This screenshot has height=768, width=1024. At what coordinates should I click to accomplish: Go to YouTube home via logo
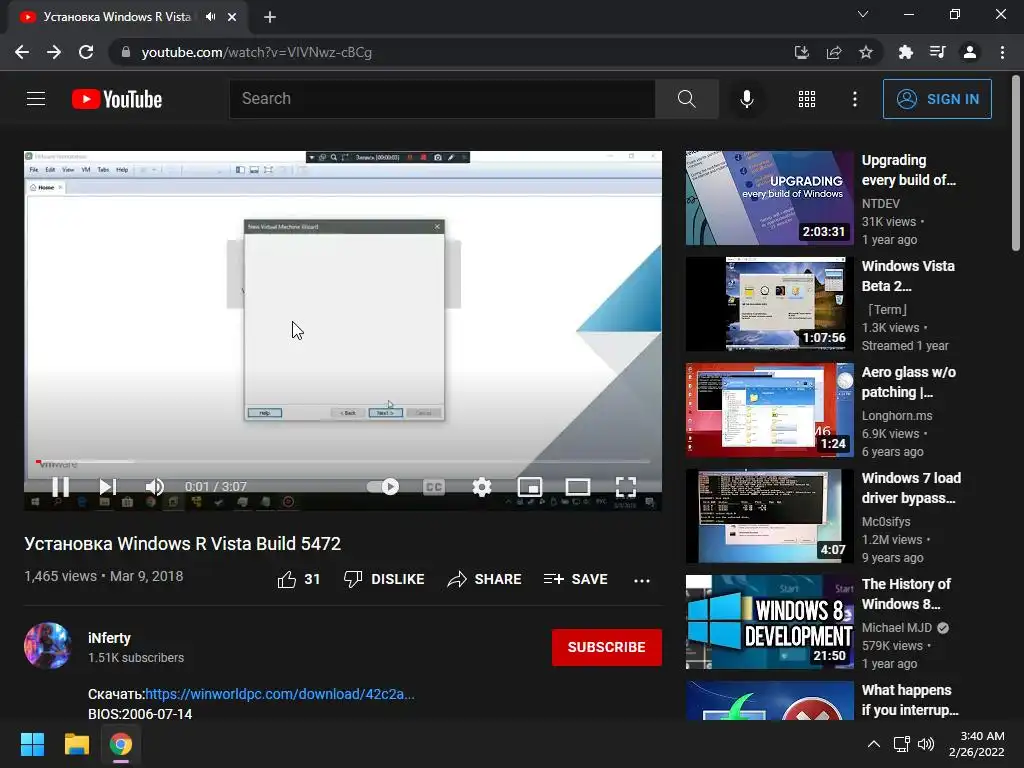point(117,99)
